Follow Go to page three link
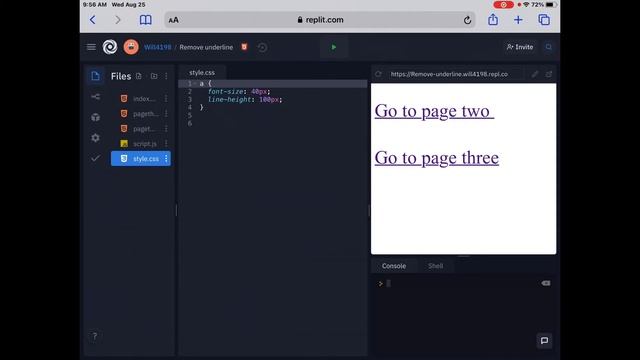This screenshot has width=640, height=360. point(437,158)
